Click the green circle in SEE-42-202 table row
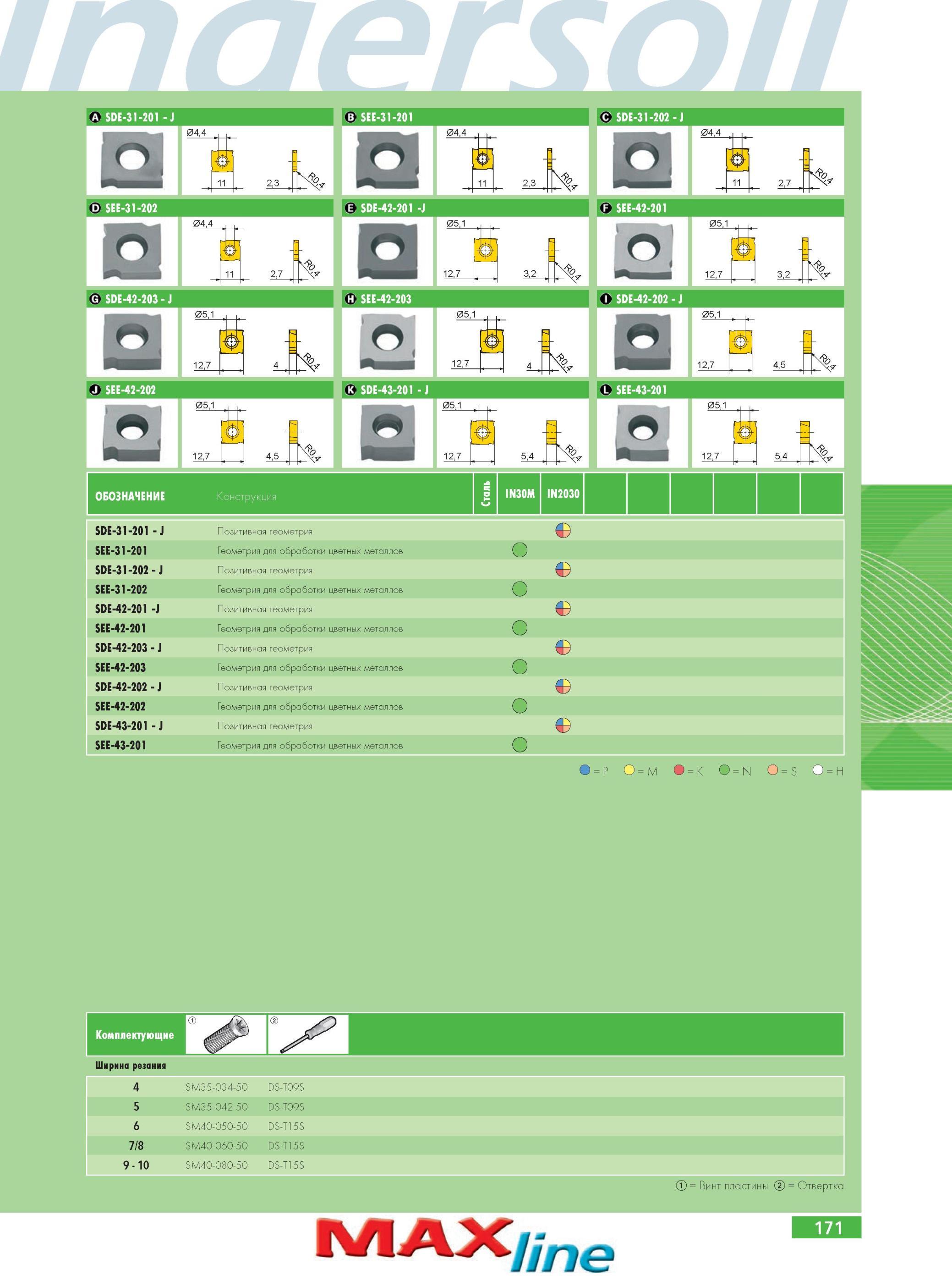Image resolution: width=952 pixels, height=1286 pixels. [x=520, y=706]
